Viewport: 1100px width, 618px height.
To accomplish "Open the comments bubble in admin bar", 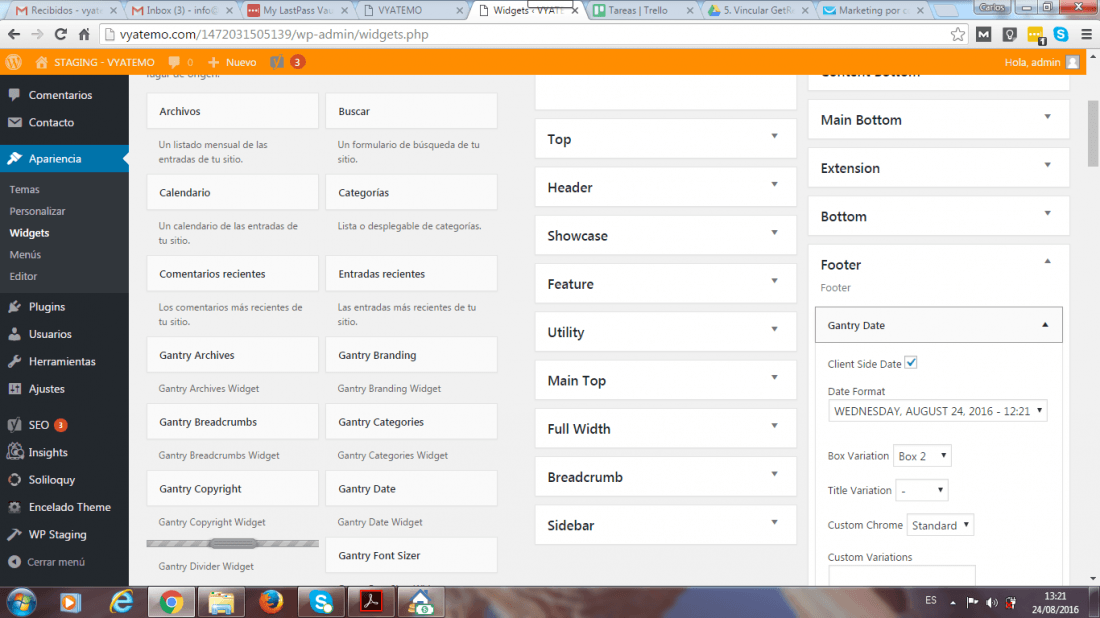I will (x=180, y=62).
